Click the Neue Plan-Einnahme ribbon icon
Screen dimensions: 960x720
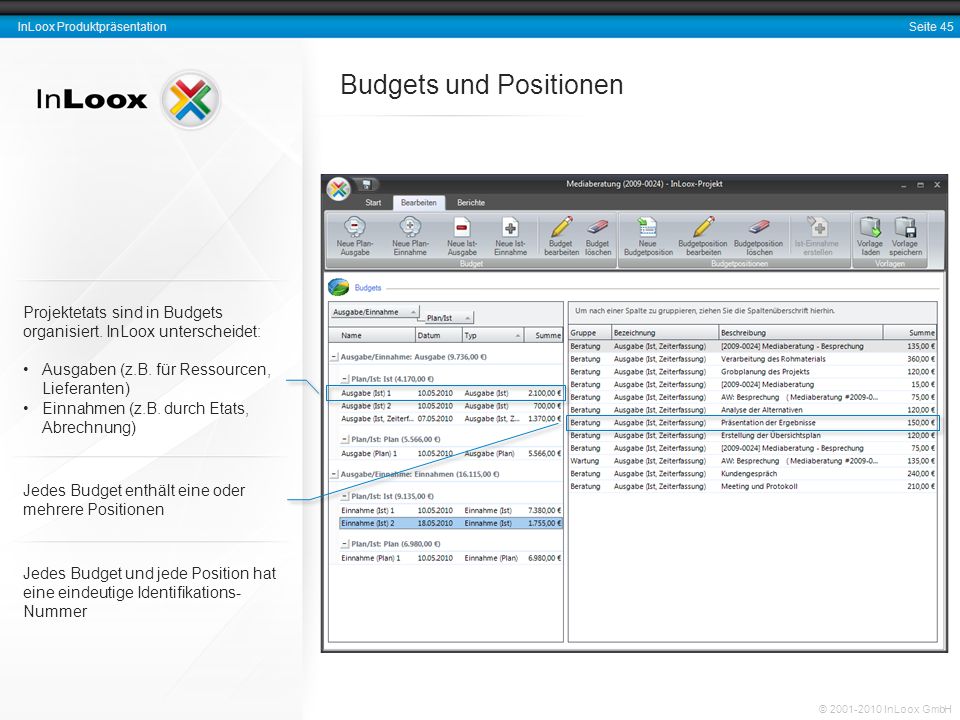pyautogui.click(x=410, y=227)
